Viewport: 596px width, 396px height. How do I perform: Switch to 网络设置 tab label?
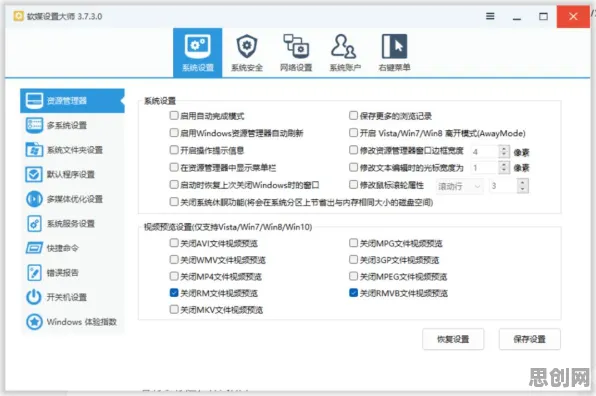click(296, 68)
